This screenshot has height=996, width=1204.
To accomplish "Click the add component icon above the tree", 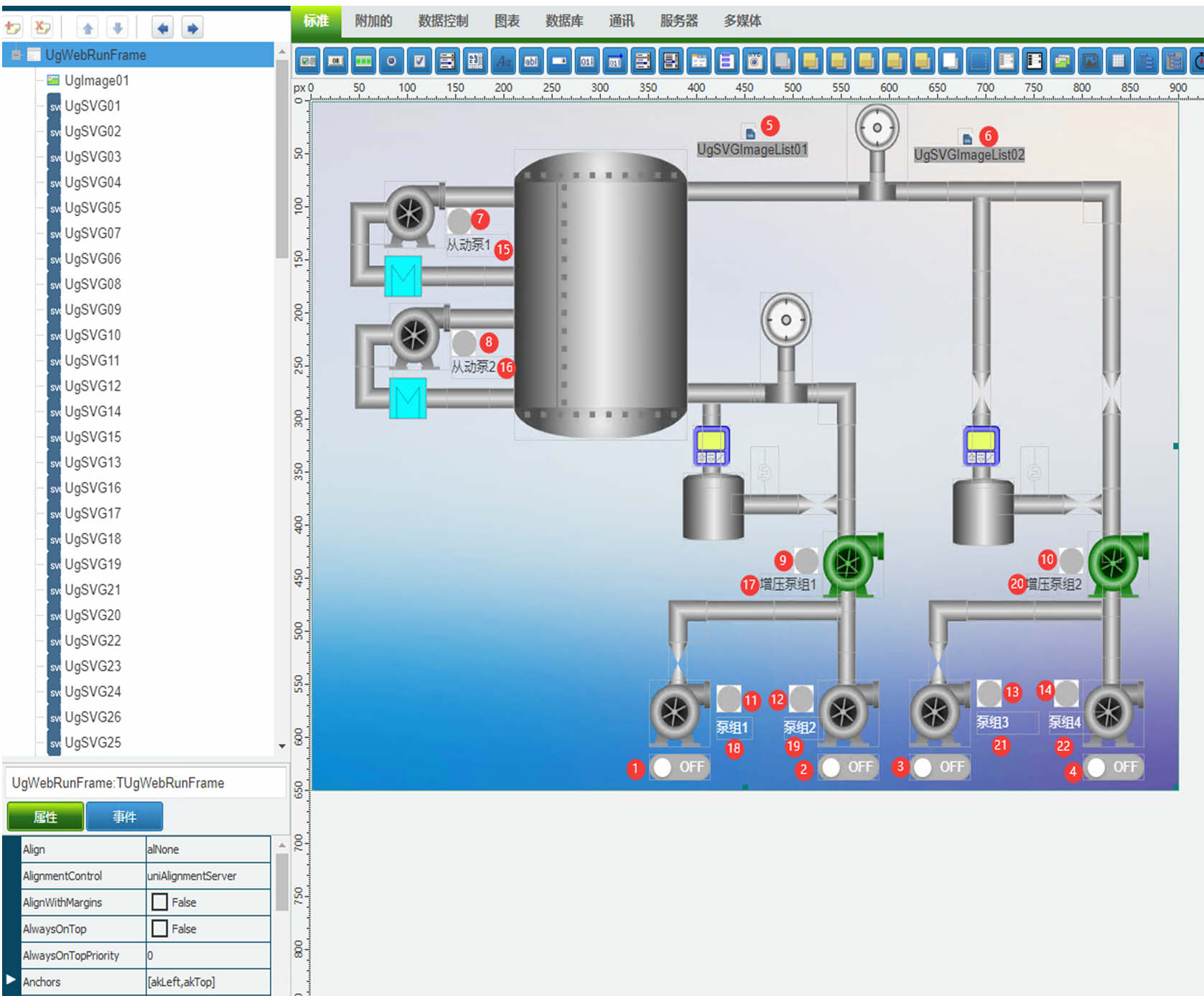I will 13,28.
